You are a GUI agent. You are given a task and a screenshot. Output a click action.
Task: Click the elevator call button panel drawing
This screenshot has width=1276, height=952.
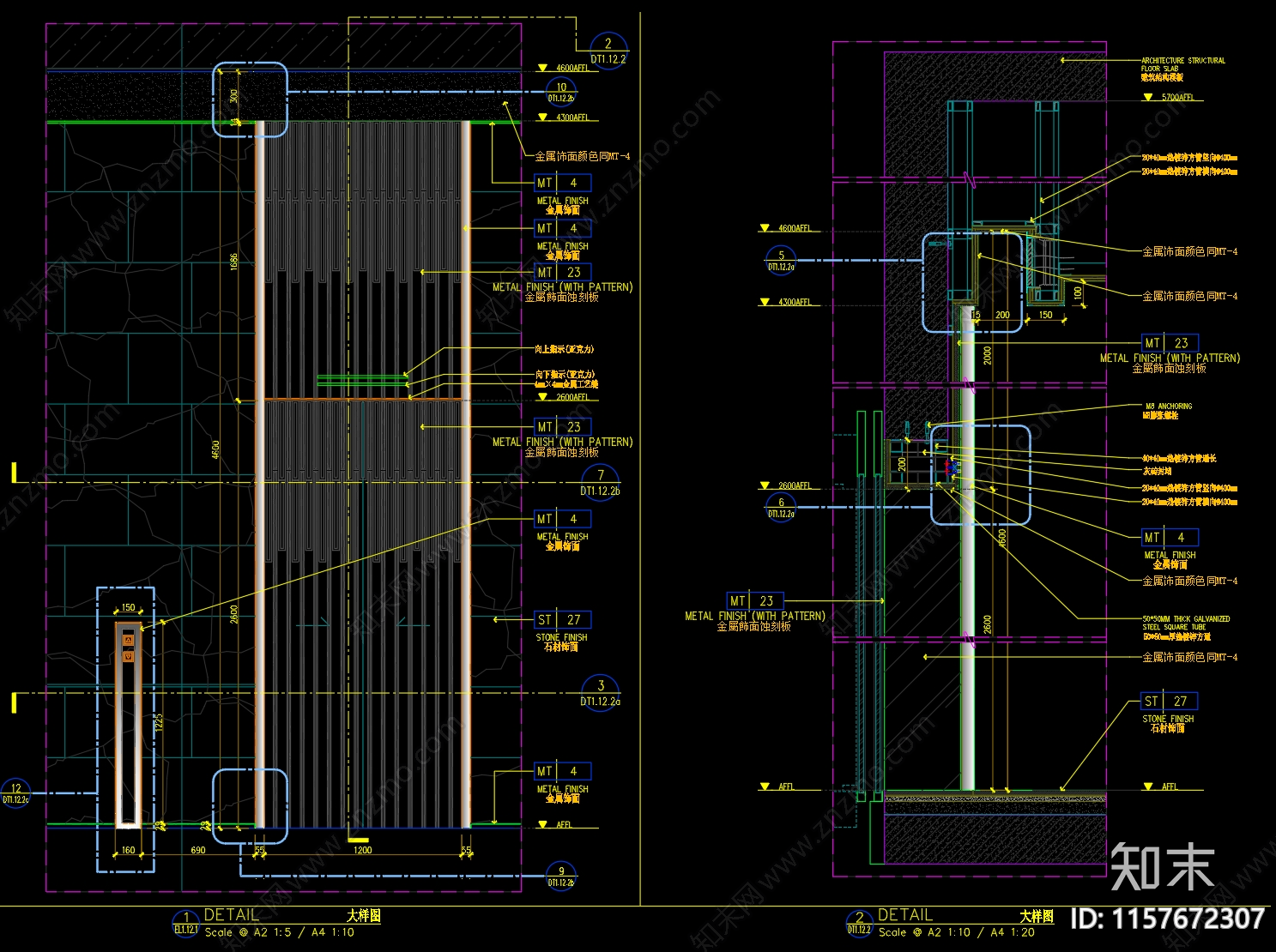pyautogui.click(x=128, y=725)
